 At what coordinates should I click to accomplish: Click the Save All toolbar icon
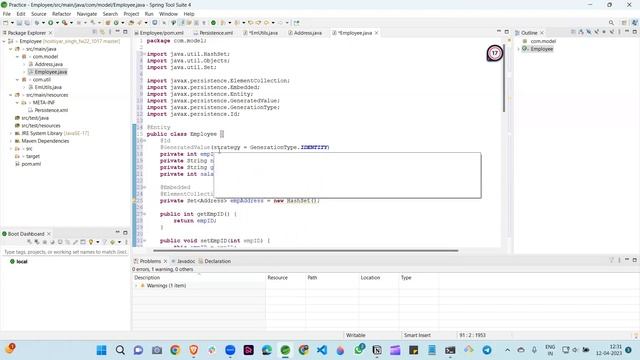tap(27, 23)
